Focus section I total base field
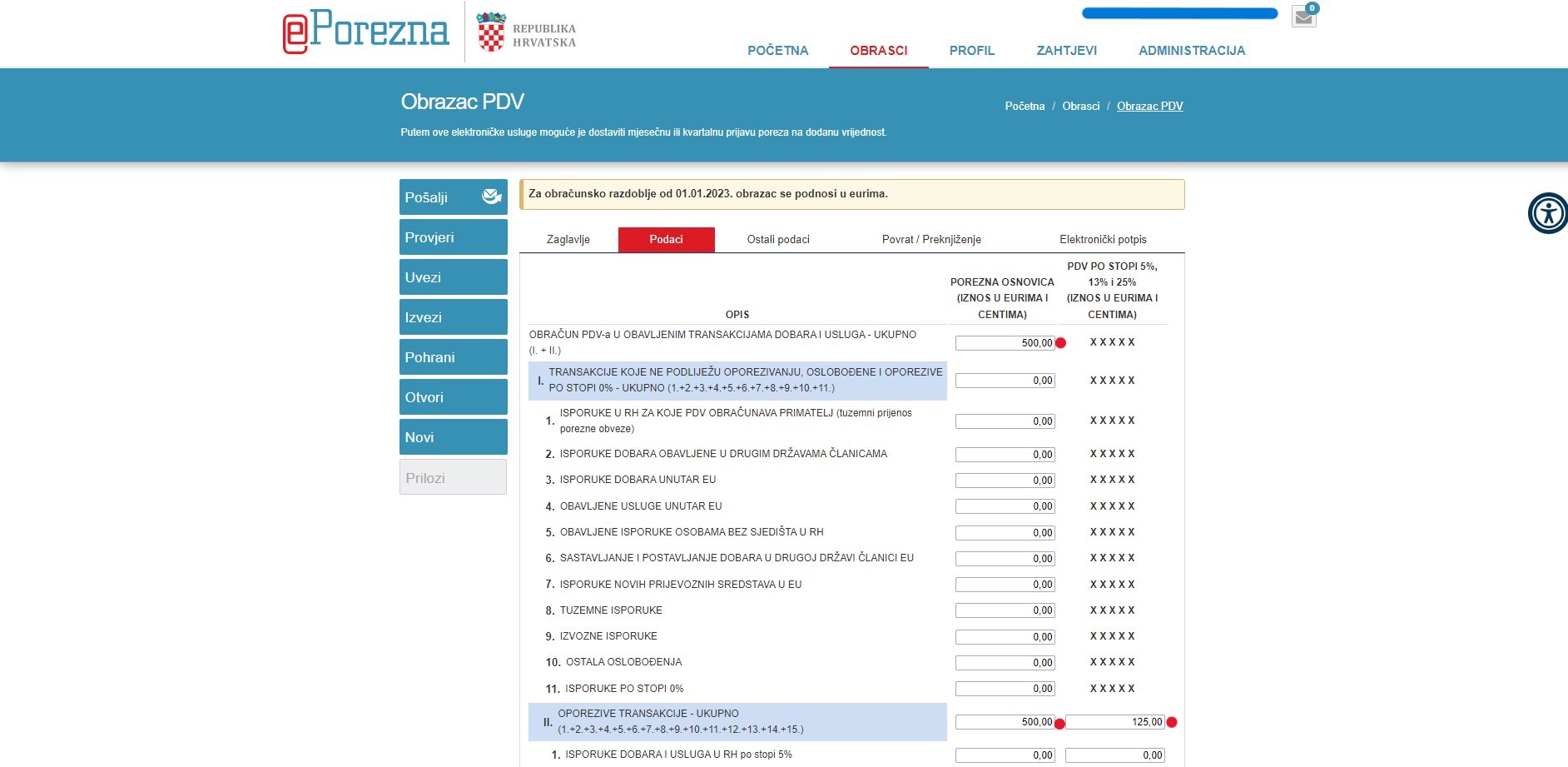 pos(1005,381)
